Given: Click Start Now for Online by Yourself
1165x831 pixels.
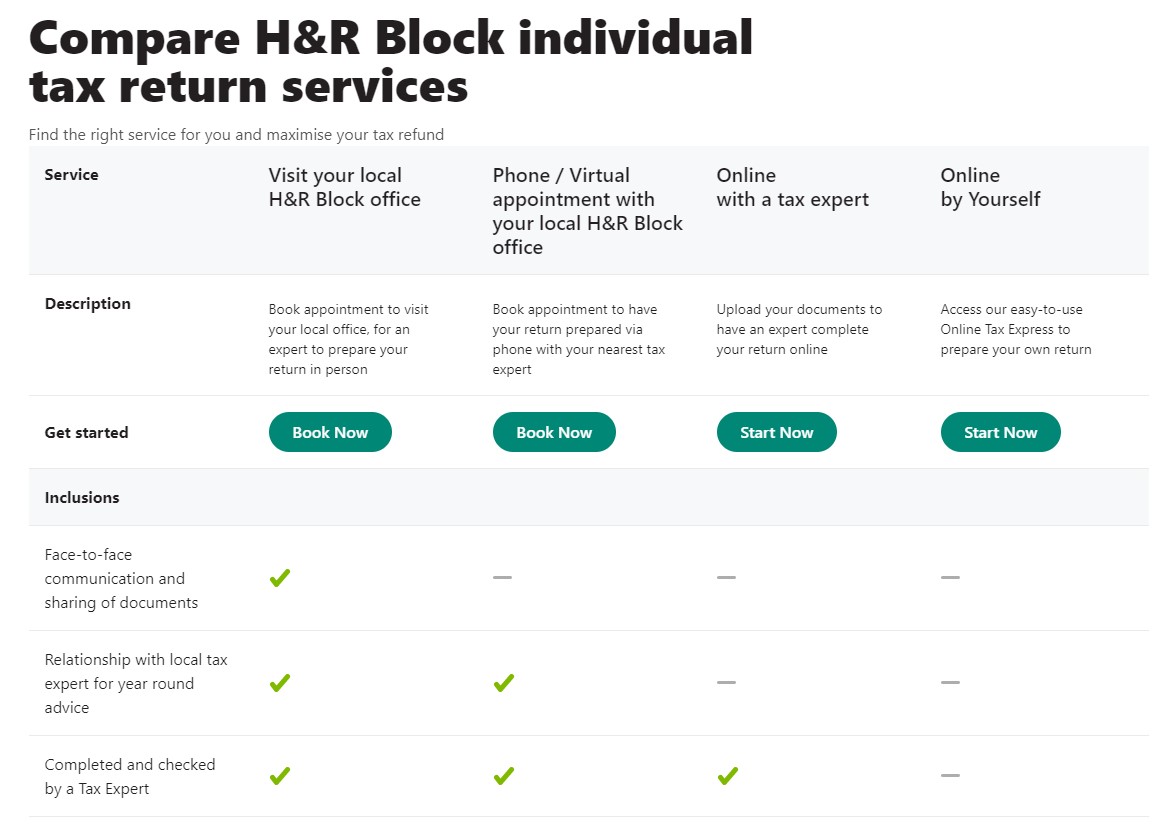Looking at the screenshot, I should (x=1000, y=432).
